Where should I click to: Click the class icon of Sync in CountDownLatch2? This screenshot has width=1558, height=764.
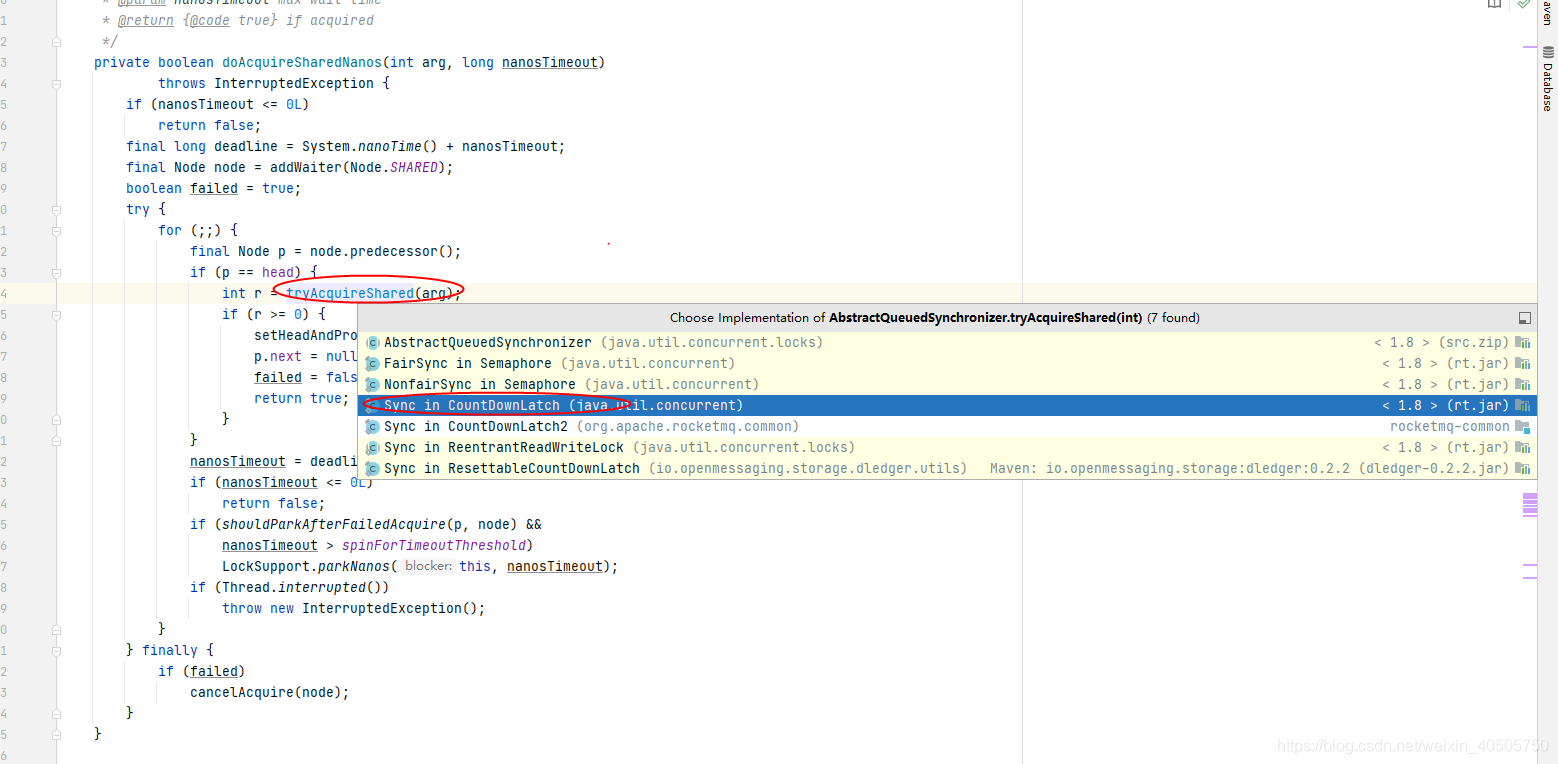(x=372, y=427)
